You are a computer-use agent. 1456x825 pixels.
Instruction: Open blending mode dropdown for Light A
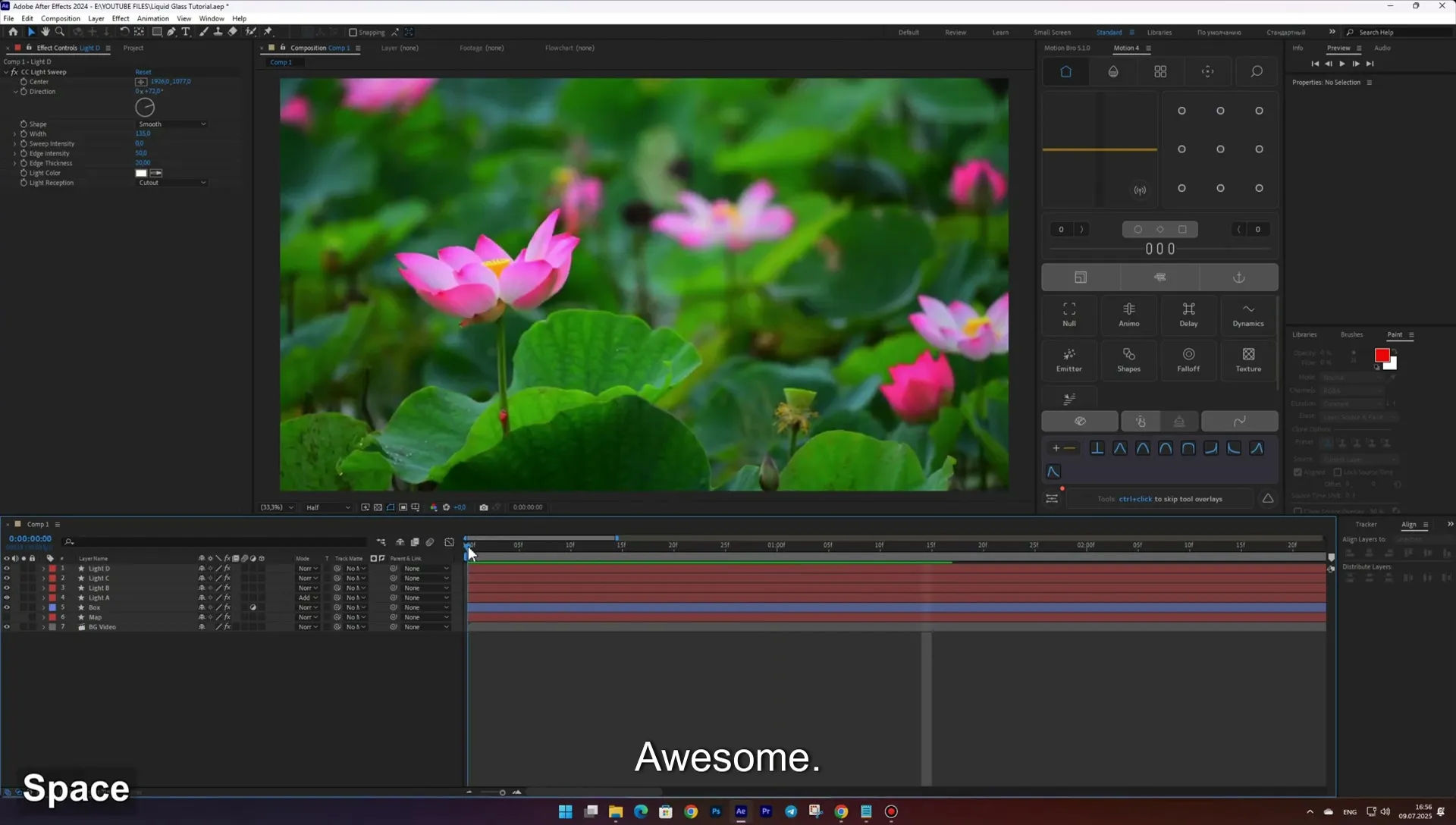pos(307,598)
